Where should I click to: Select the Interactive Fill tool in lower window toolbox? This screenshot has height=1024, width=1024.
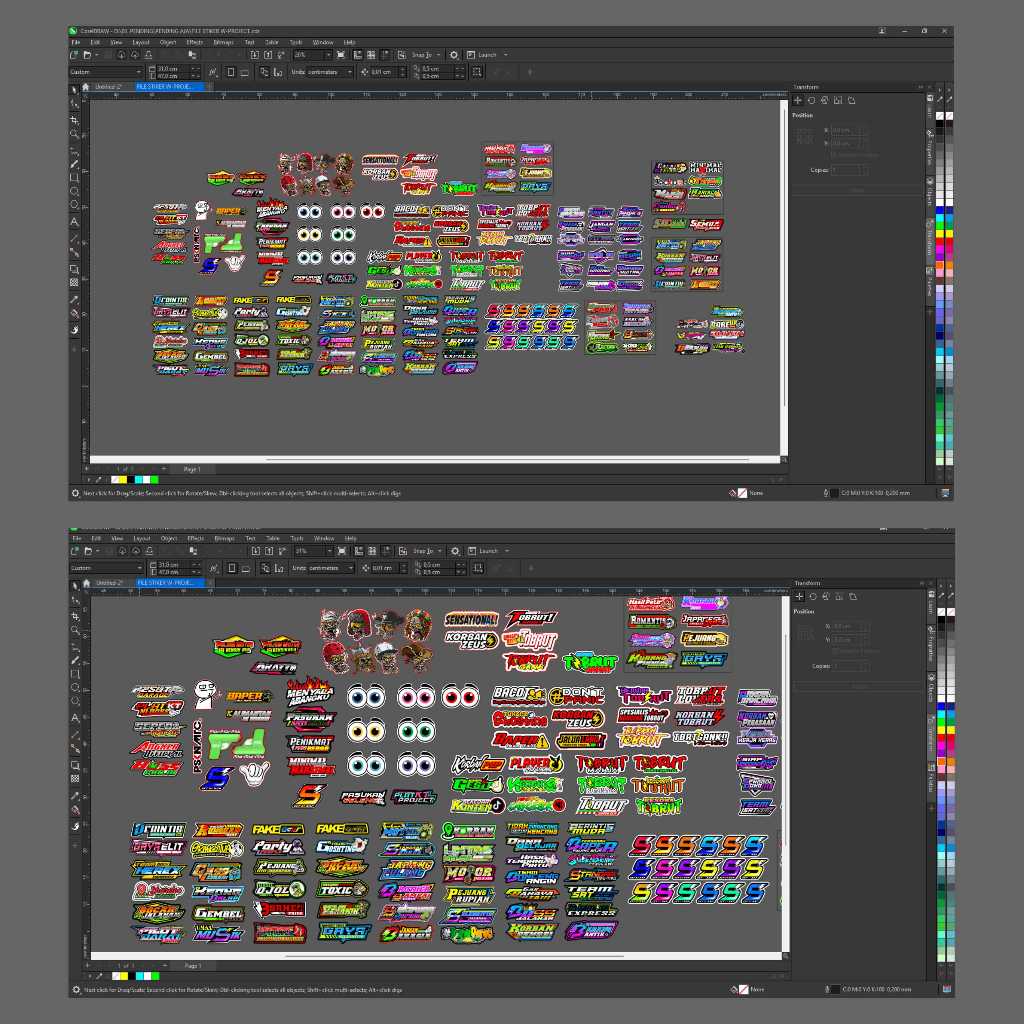75,810
